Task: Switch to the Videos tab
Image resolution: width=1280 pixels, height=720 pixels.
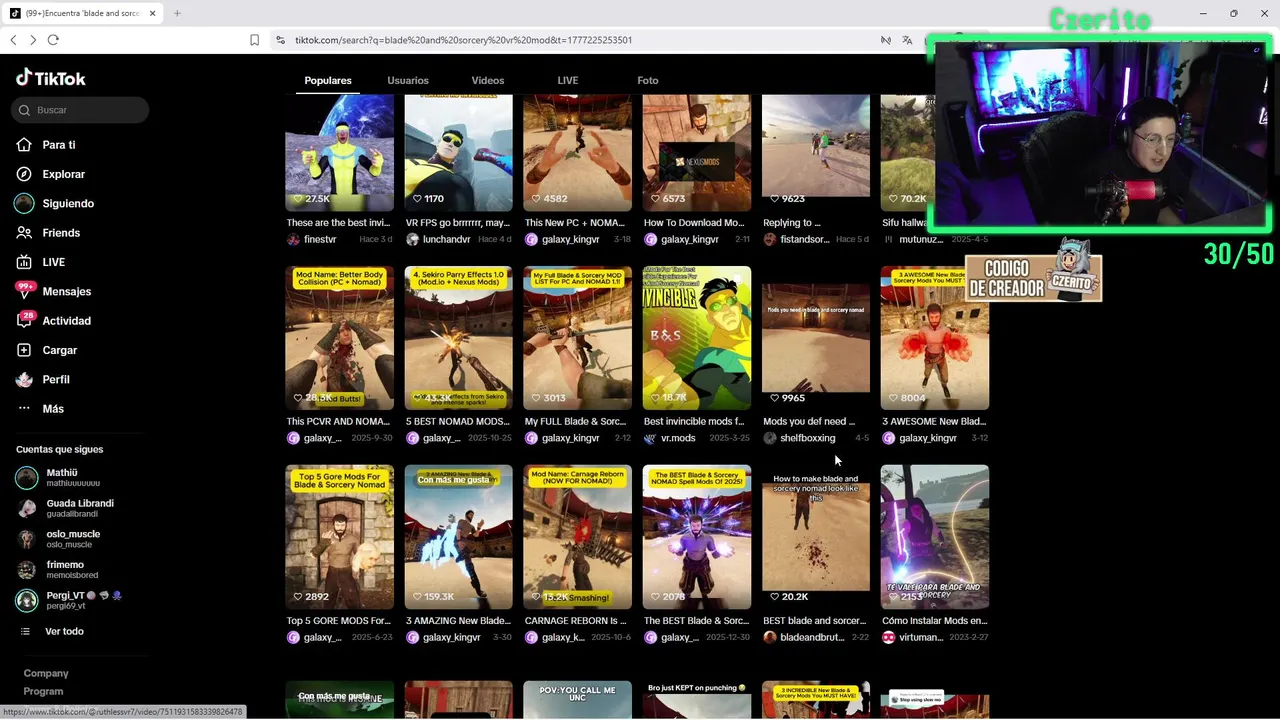Action: [x=488, y=80]
